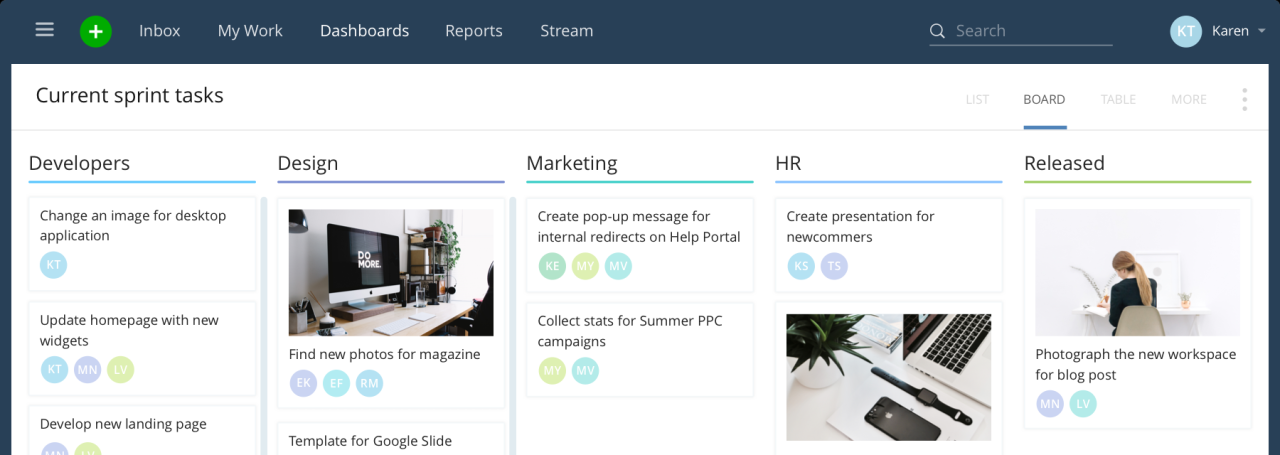Open the hamburger navigation menu
This screenshot has height=455, width=1280.
pos(44,30)
